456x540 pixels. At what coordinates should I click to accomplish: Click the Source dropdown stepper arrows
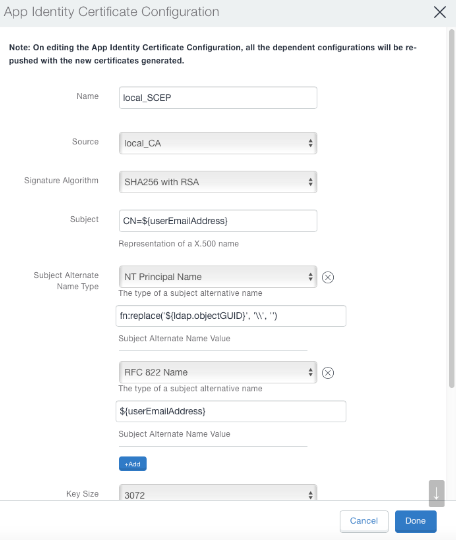tap(310, 143)
